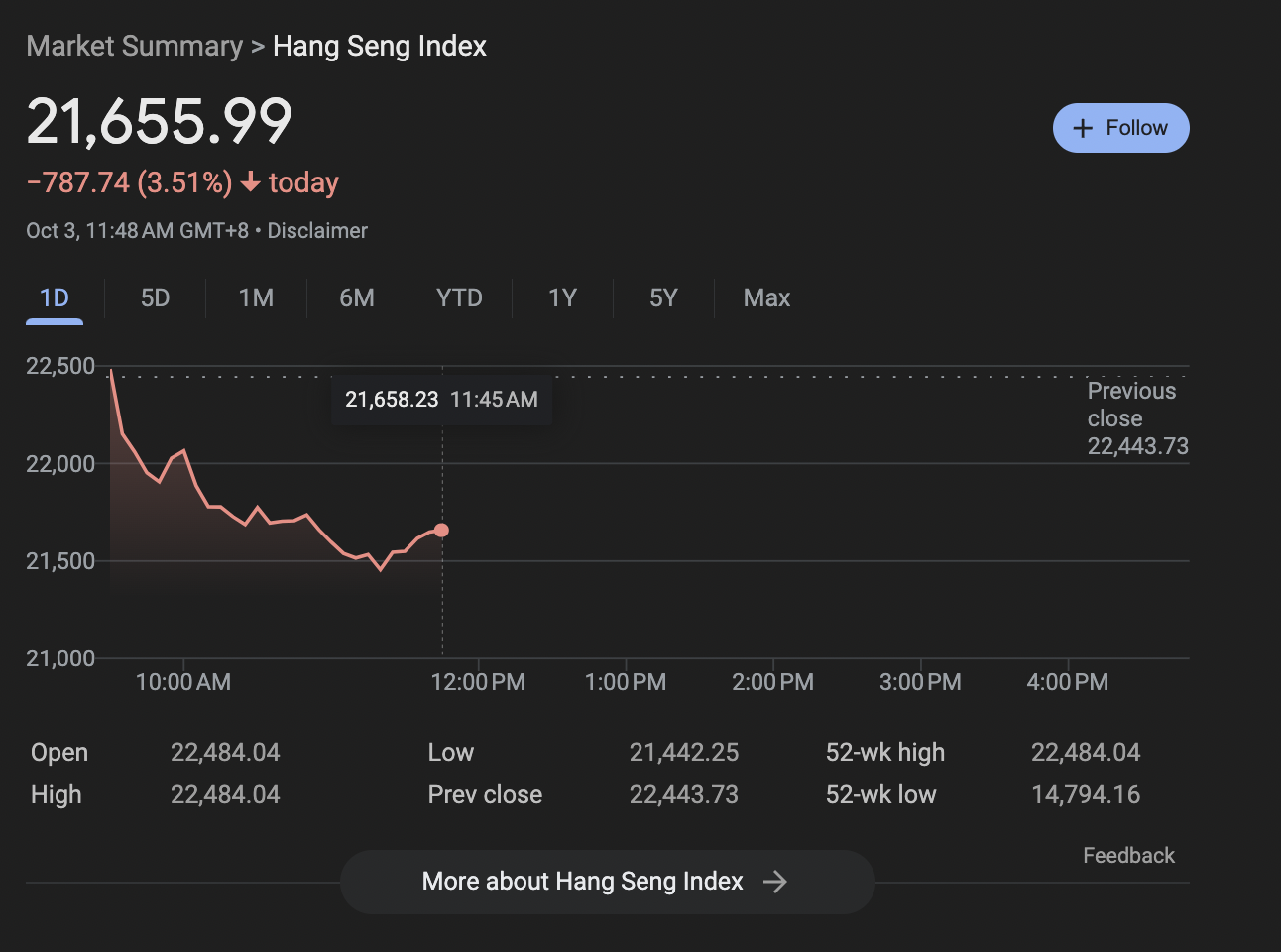Click the red down arrow next to today

(x=251, y=182)
